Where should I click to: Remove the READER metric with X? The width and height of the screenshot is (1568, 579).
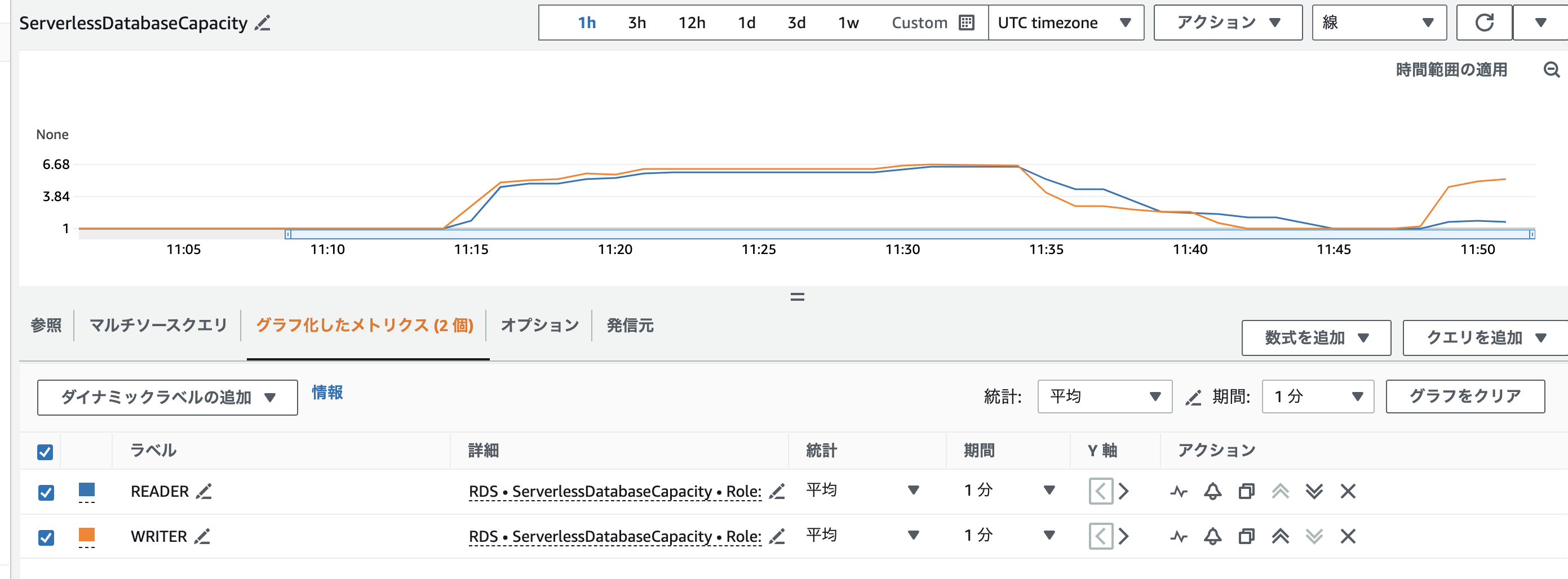pos(1348,491)
